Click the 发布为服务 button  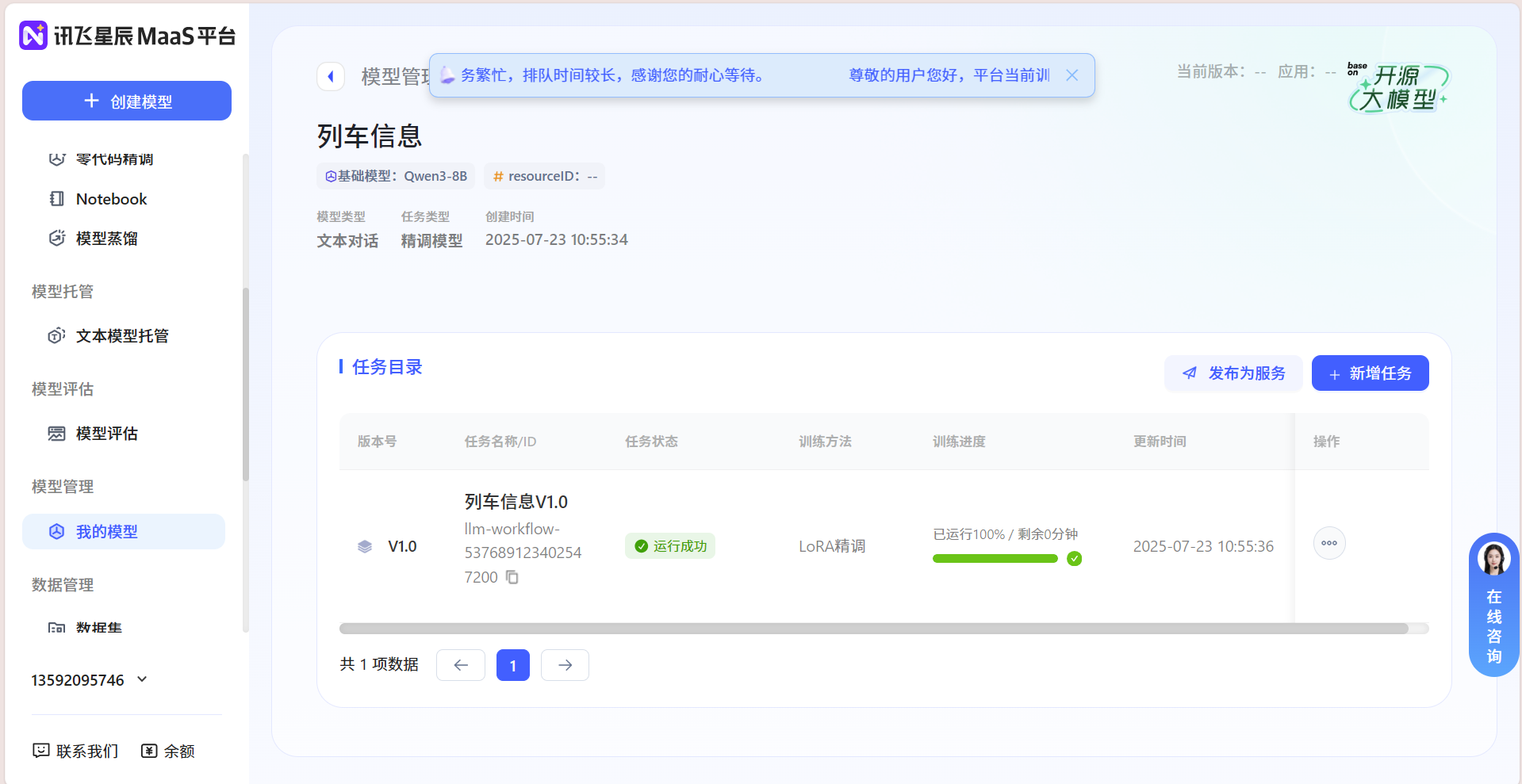coord(1233,373)
